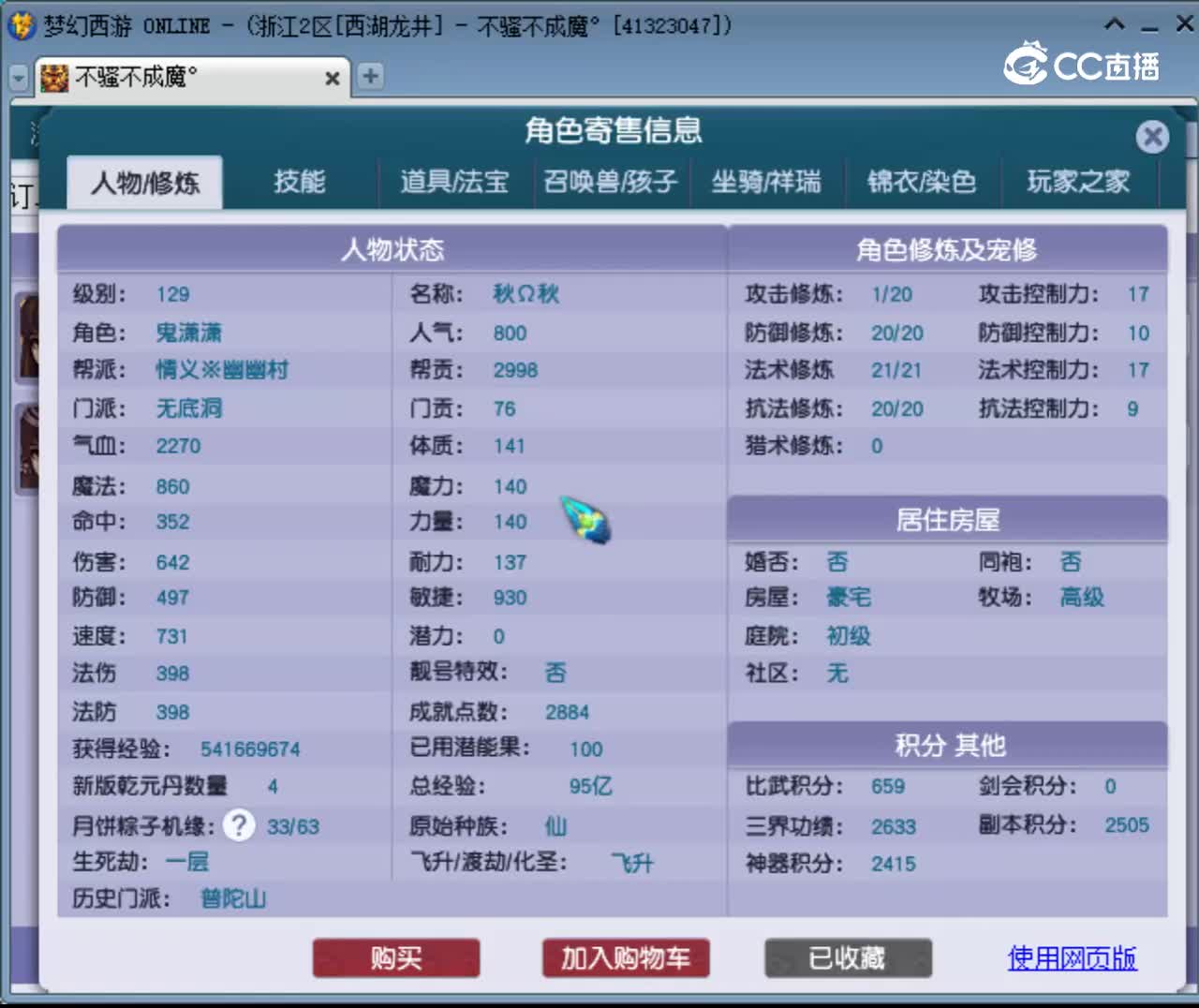Screen dimensions: 1199x1008
Task: Click the lower character portrait thumbnail at left
Action: click(28, 448)
